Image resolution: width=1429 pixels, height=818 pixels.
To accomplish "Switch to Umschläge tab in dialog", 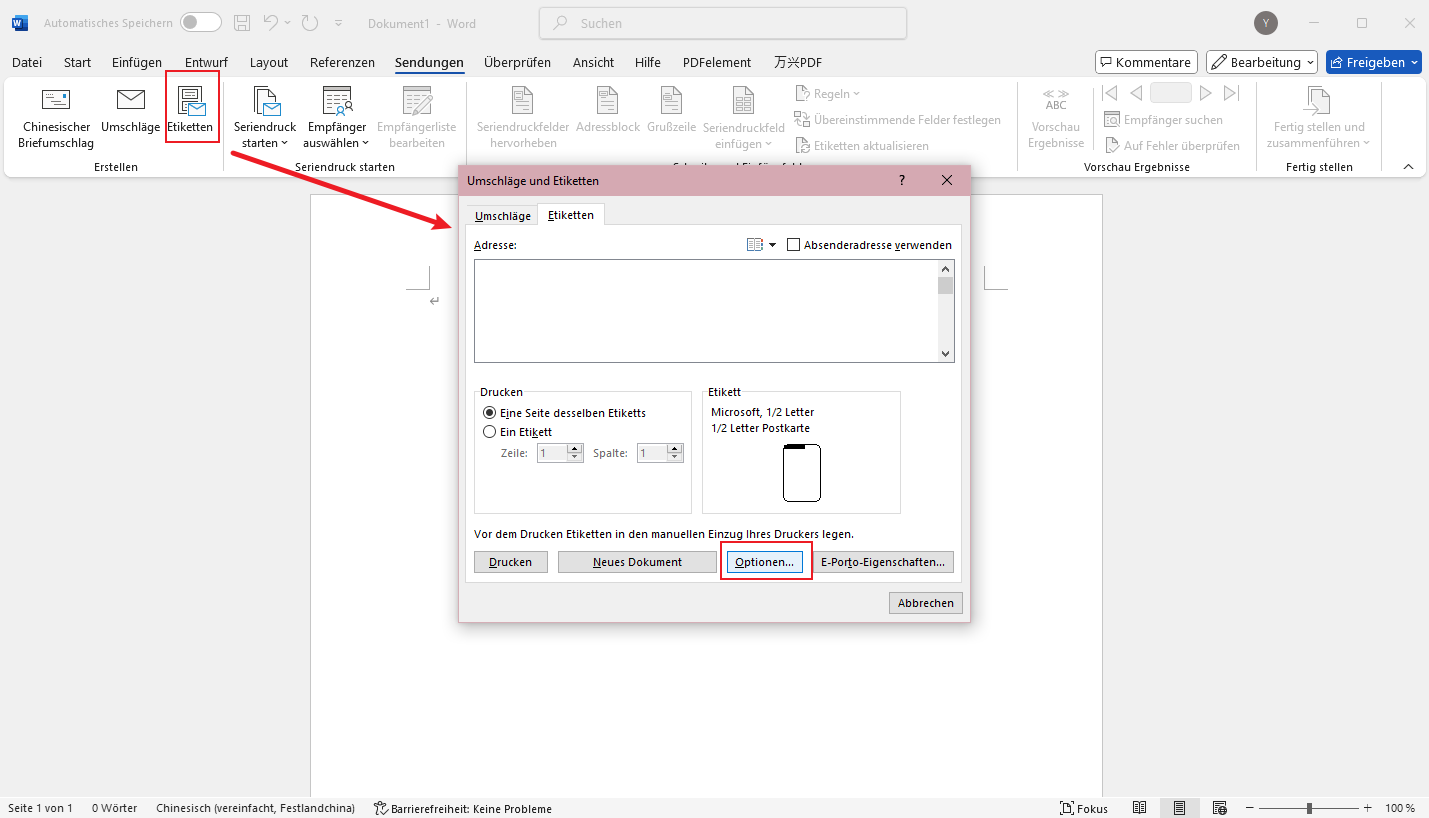I will 502,216.
